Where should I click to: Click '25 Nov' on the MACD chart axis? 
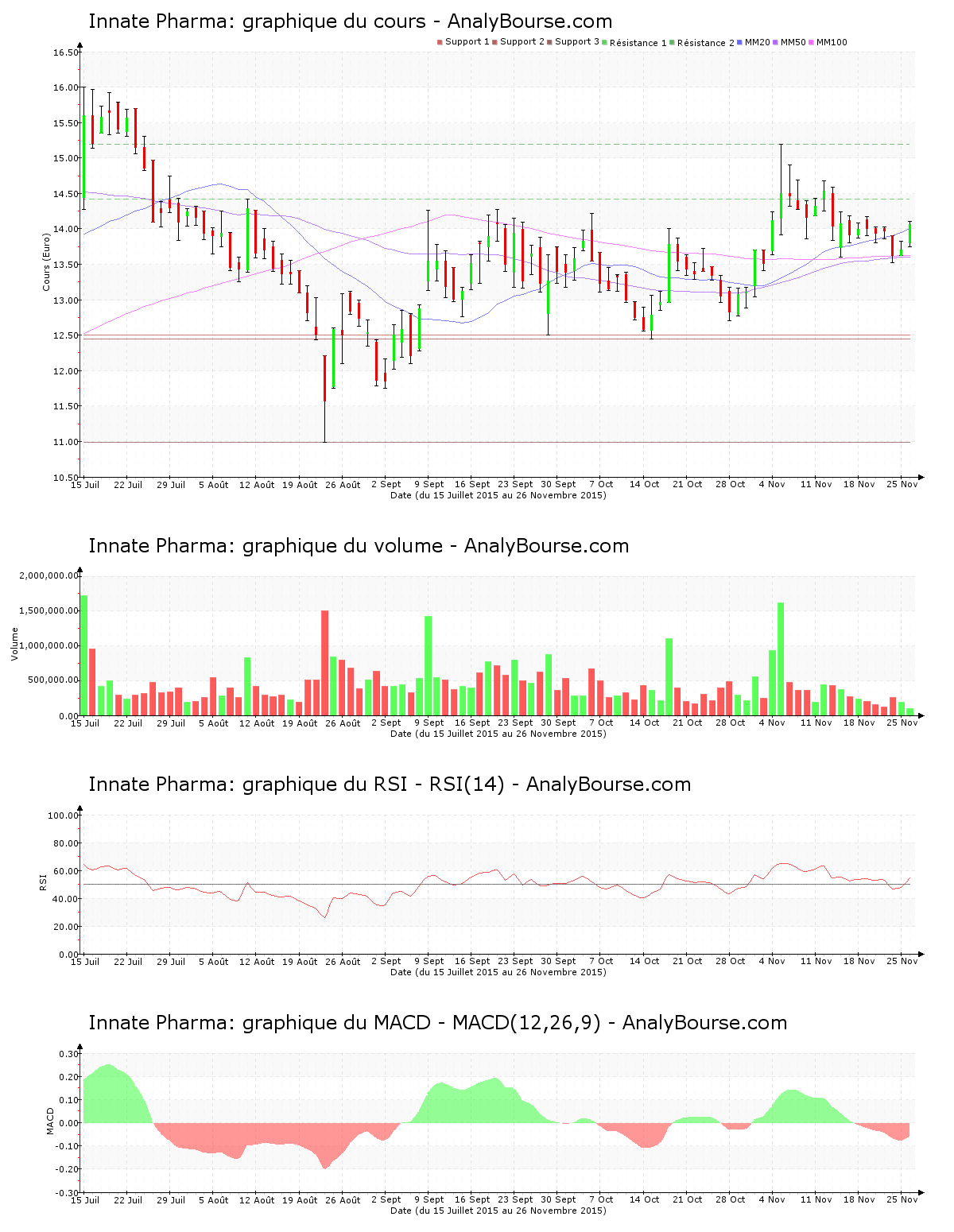click(x=902, y=1200)
